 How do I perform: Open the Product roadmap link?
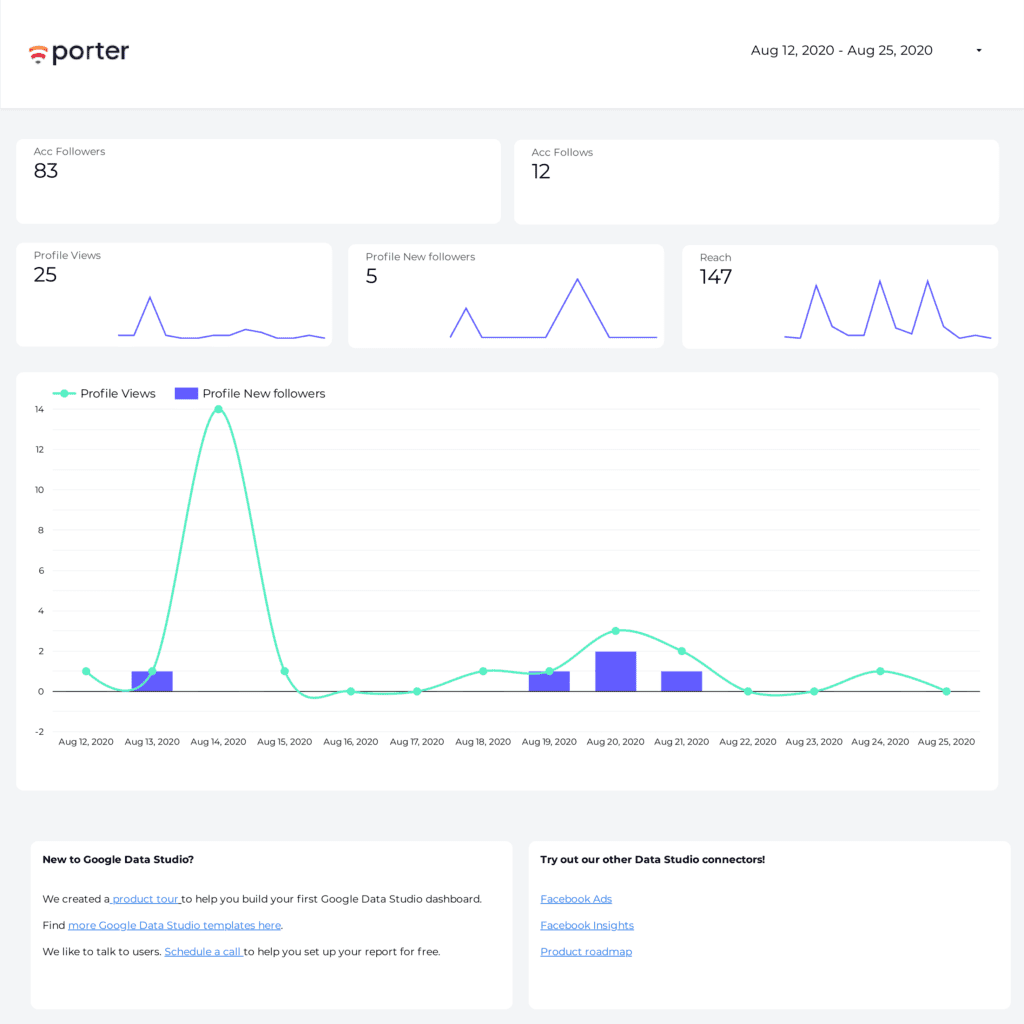tap(586, 951)
